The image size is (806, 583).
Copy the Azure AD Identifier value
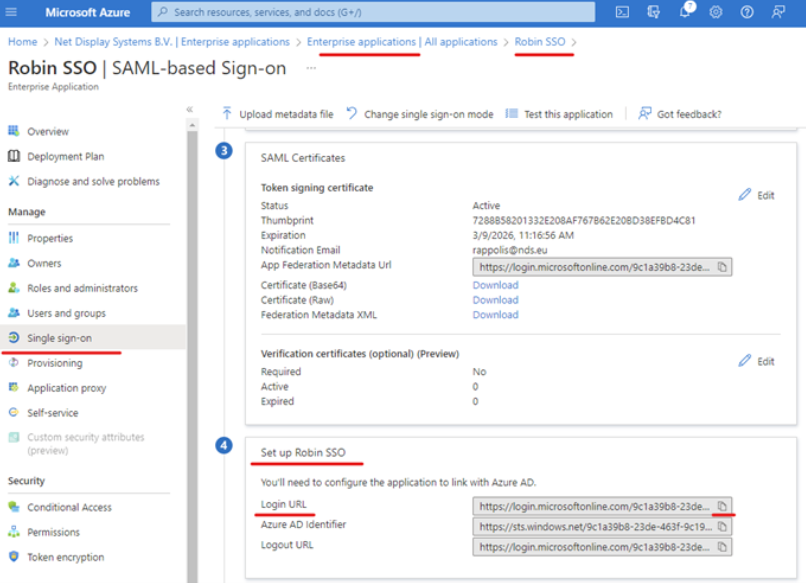pyautogui.click(x=722, y=526)
